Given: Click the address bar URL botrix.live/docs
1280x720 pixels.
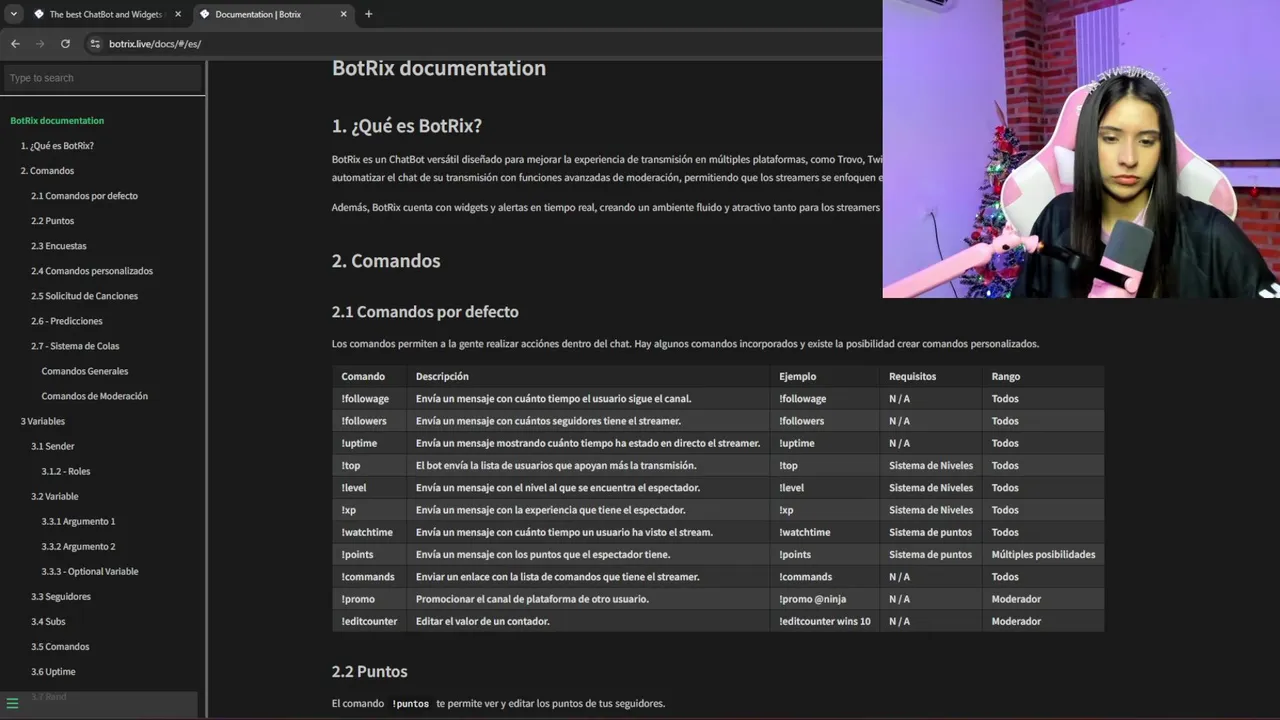Looking at the screenshot, I should coord(155,44).
